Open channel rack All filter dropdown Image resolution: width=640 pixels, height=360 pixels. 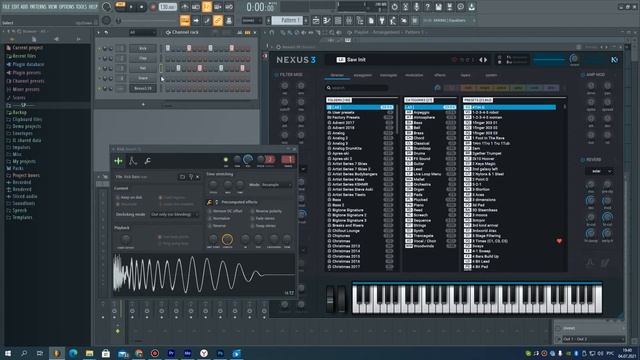142,33
